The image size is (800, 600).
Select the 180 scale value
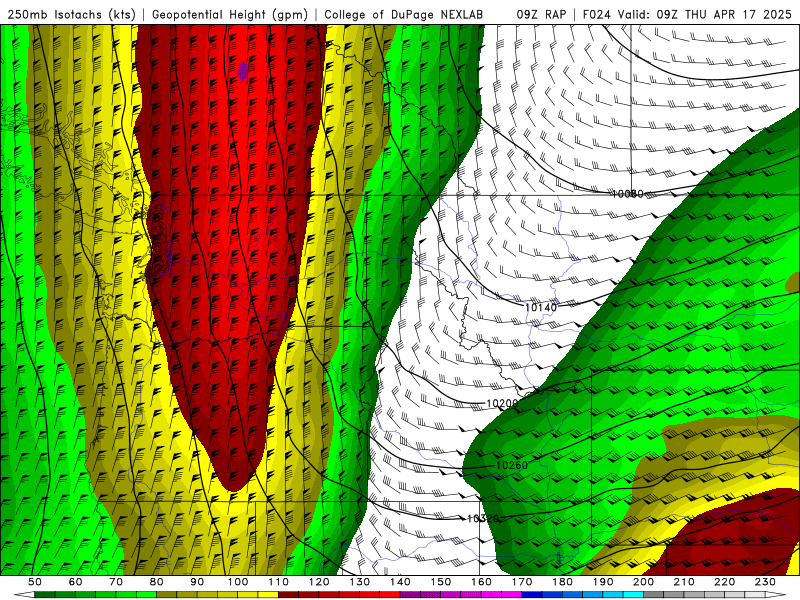[562, 582]
